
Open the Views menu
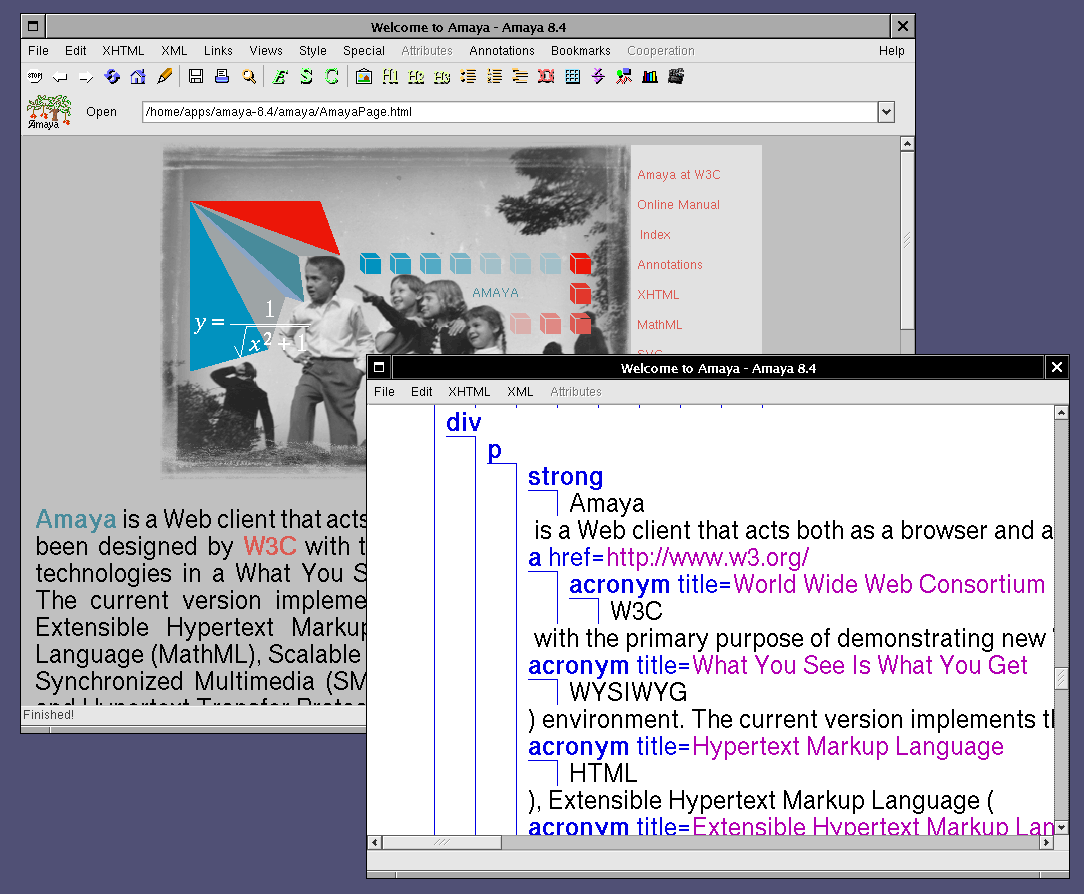pyautogui.click(x=266, y=51)
